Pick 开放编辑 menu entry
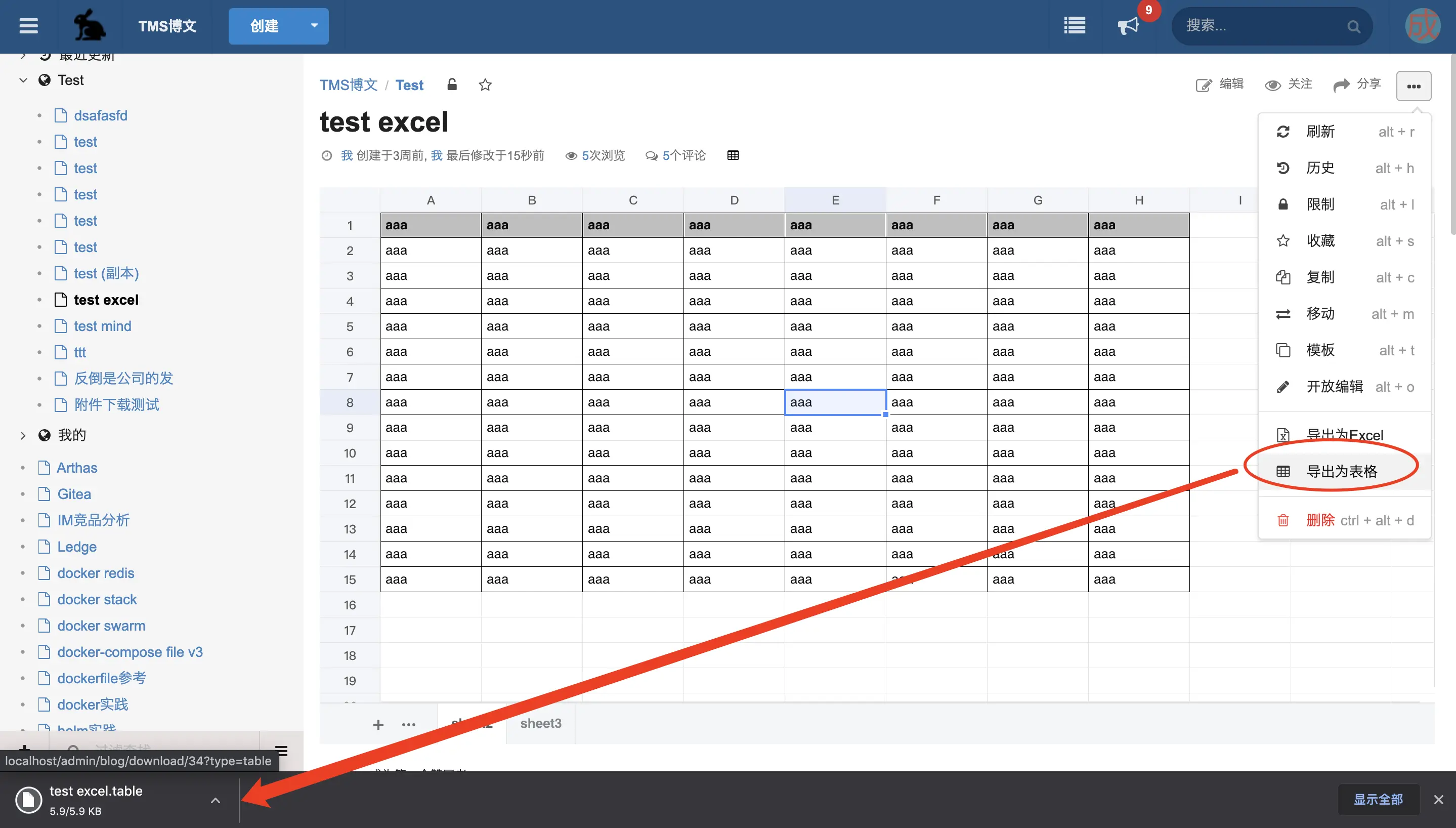This screenshot has height=828, width=1456. click(x=1344, y=387)
